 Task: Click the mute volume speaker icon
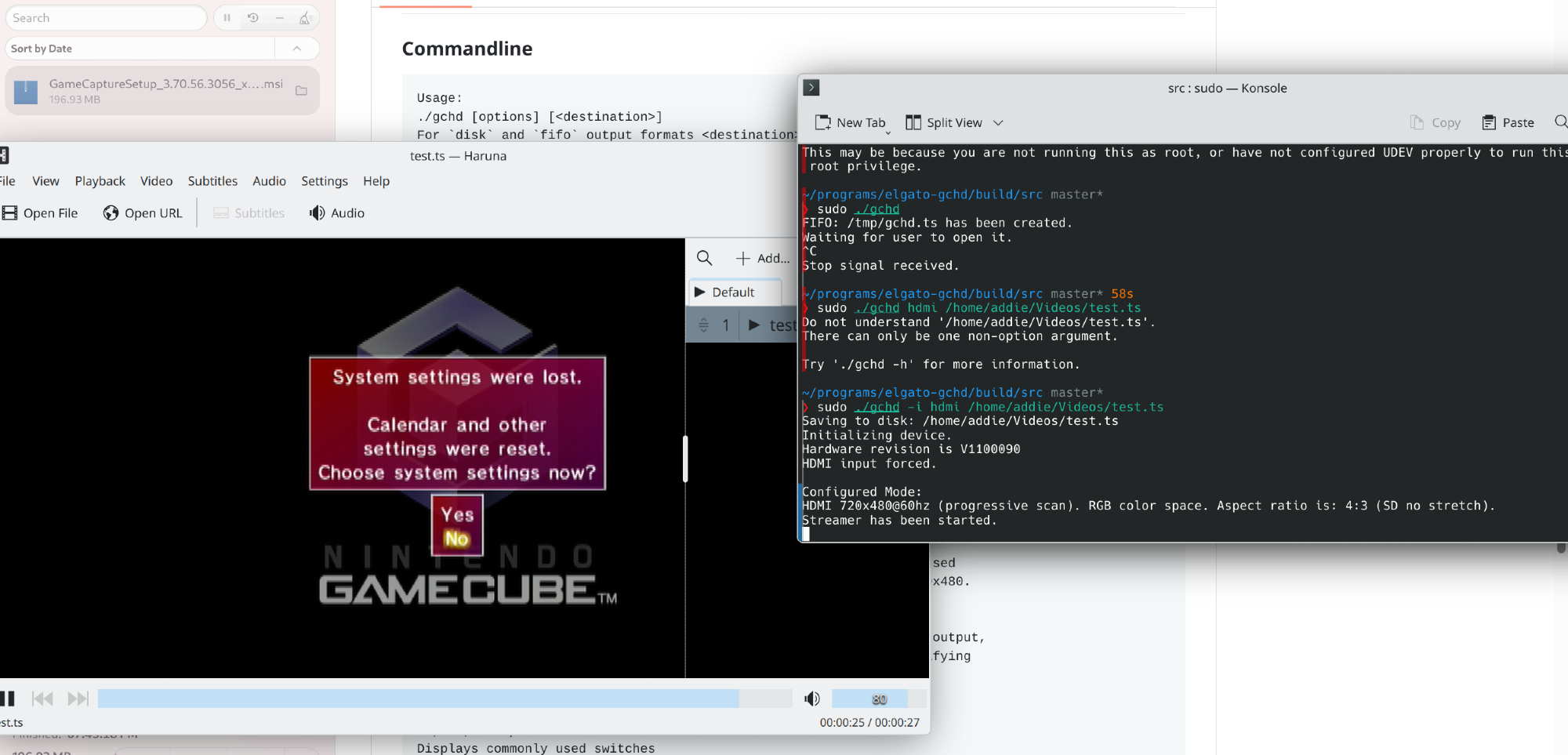[x=812, y=699]
